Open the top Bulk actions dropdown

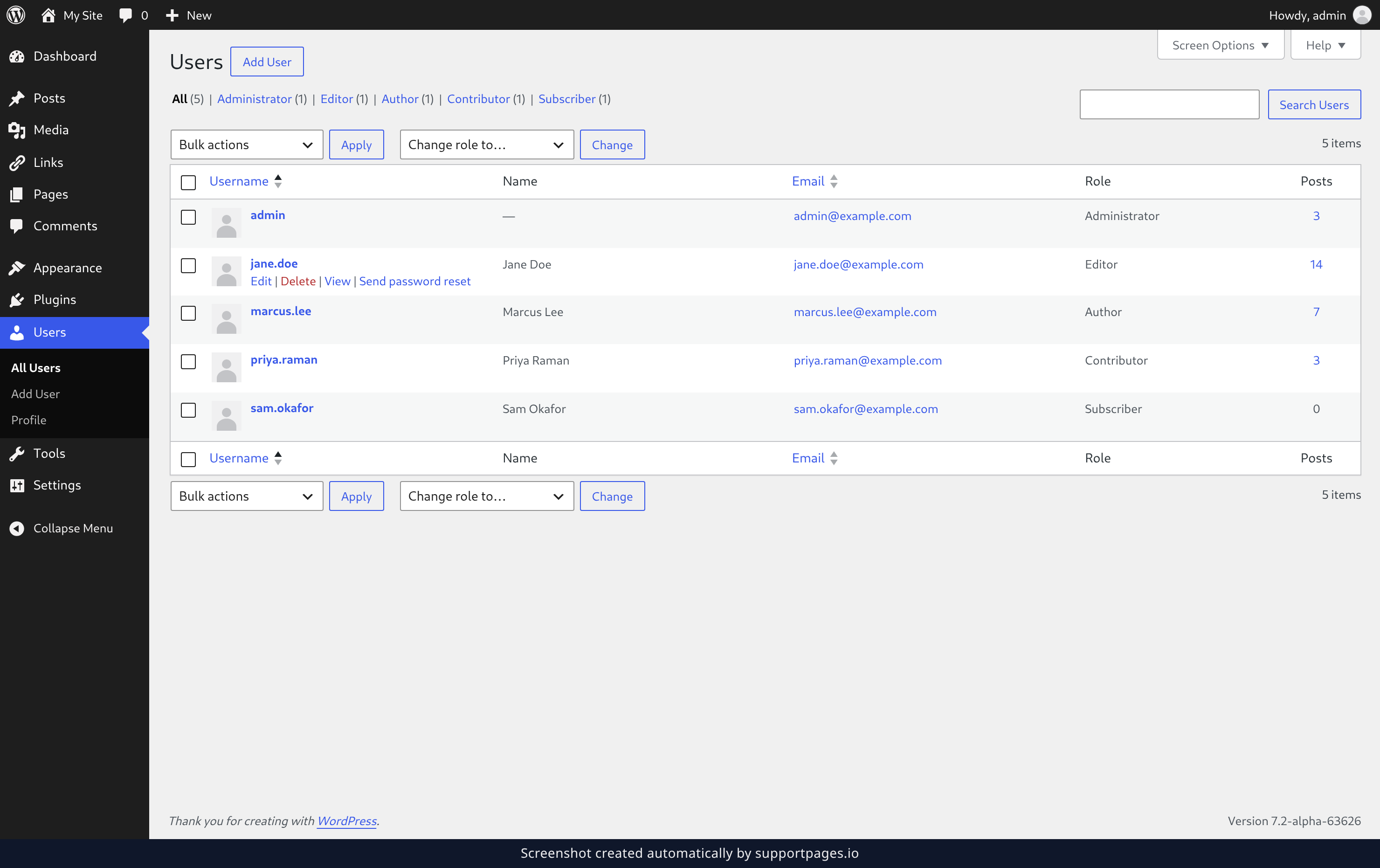[247, 145]
